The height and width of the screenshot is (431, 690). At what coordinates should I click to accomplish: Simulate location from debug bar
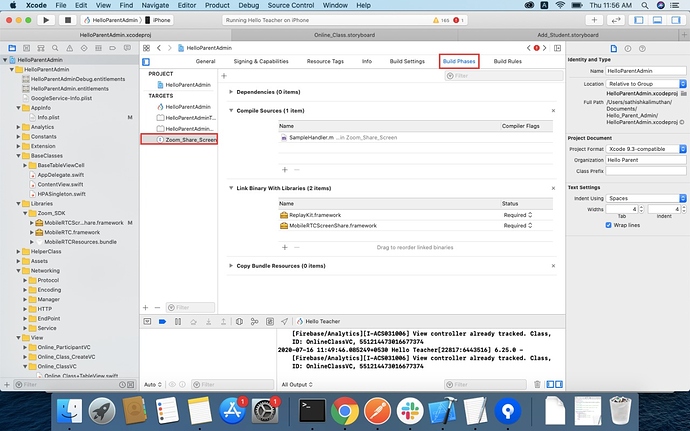pyautogui.click(x=285, y=321)
